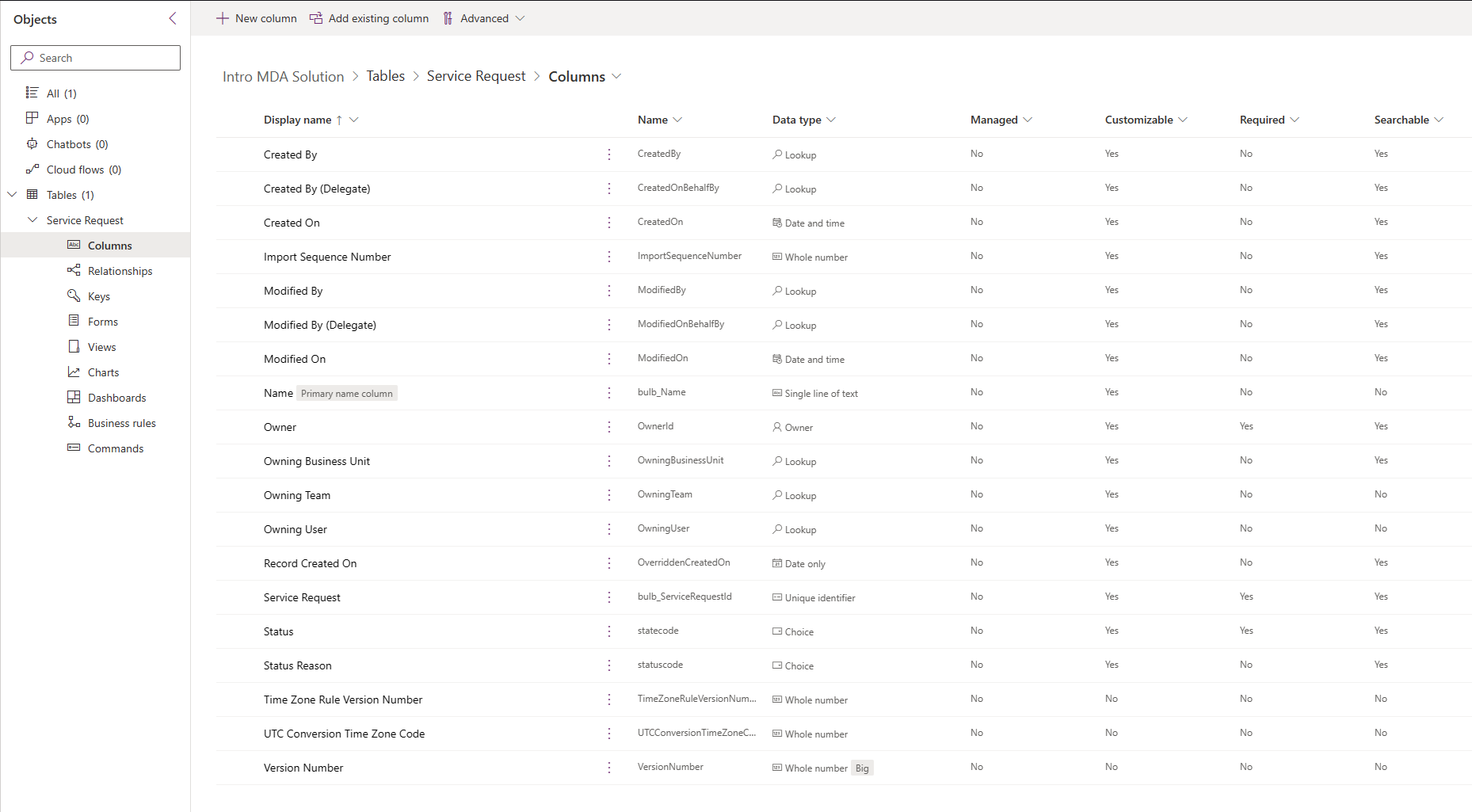Click the Primary name column badge
The height and width of the screenshot is (812, 1472).
[x=347, y=394]
